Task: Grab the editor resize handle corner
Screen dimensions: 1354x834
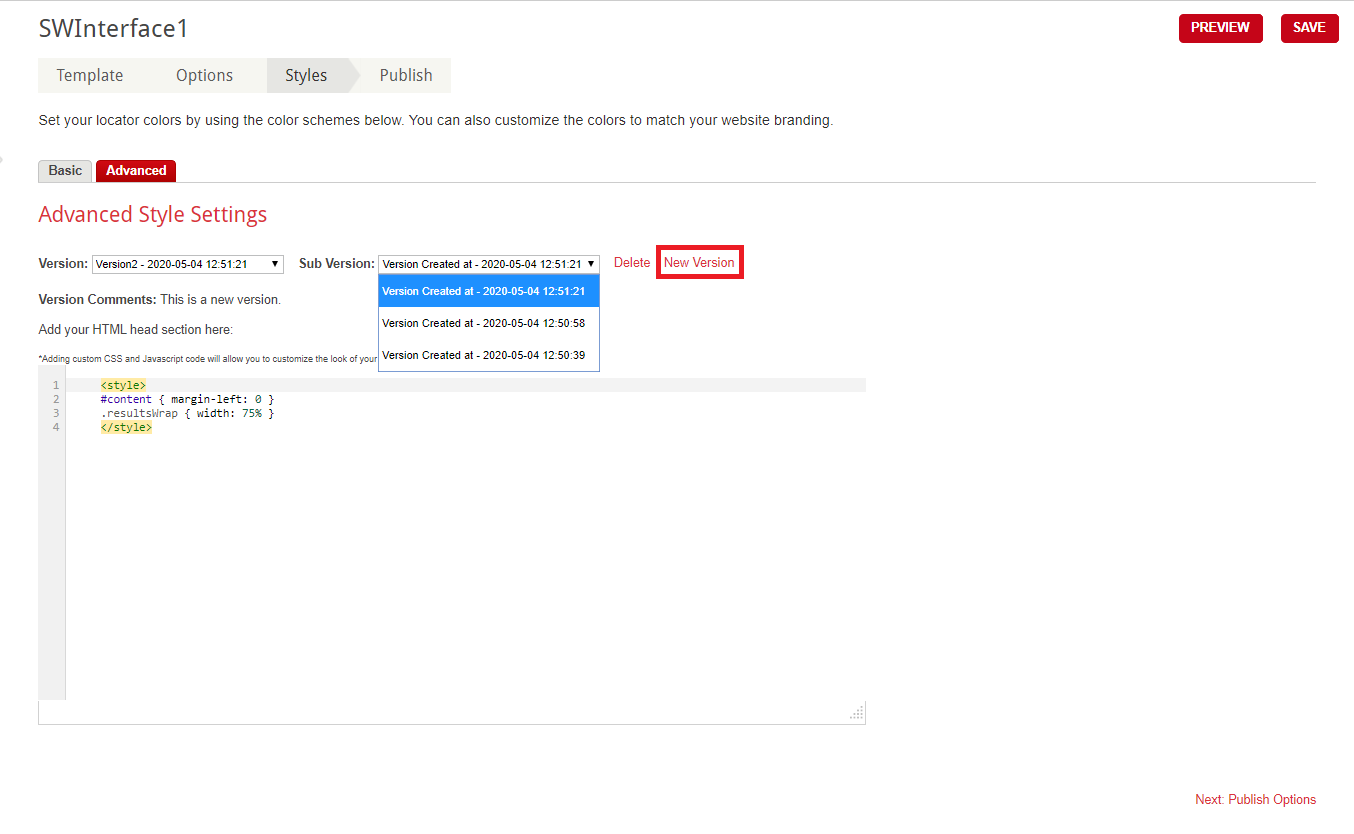Action: (857, 713)
